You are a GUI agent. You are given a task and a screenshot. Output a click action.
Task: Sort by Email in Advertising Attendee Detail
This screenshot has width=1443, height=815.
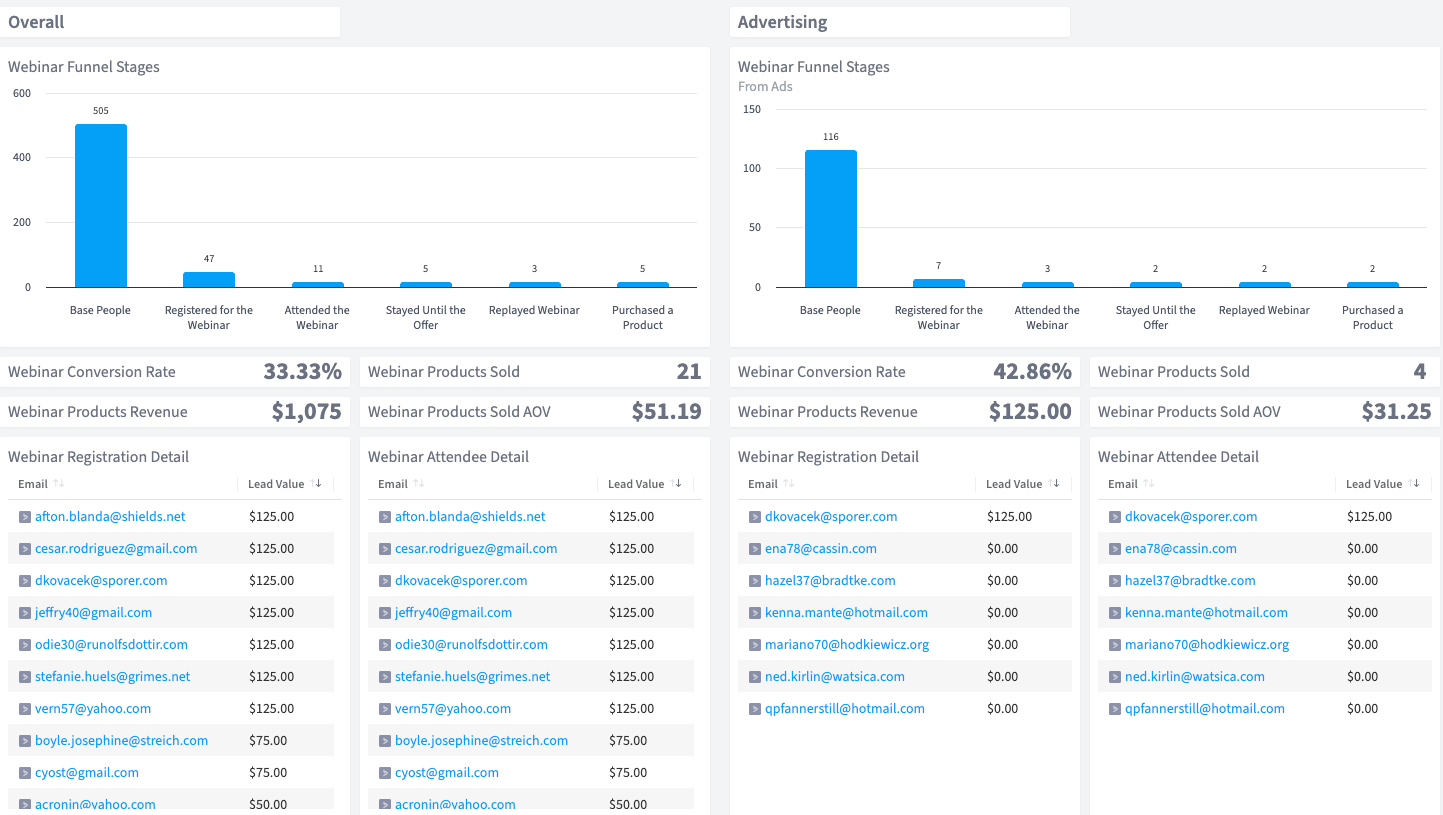pyautogui.click(x=1148, y=484)
